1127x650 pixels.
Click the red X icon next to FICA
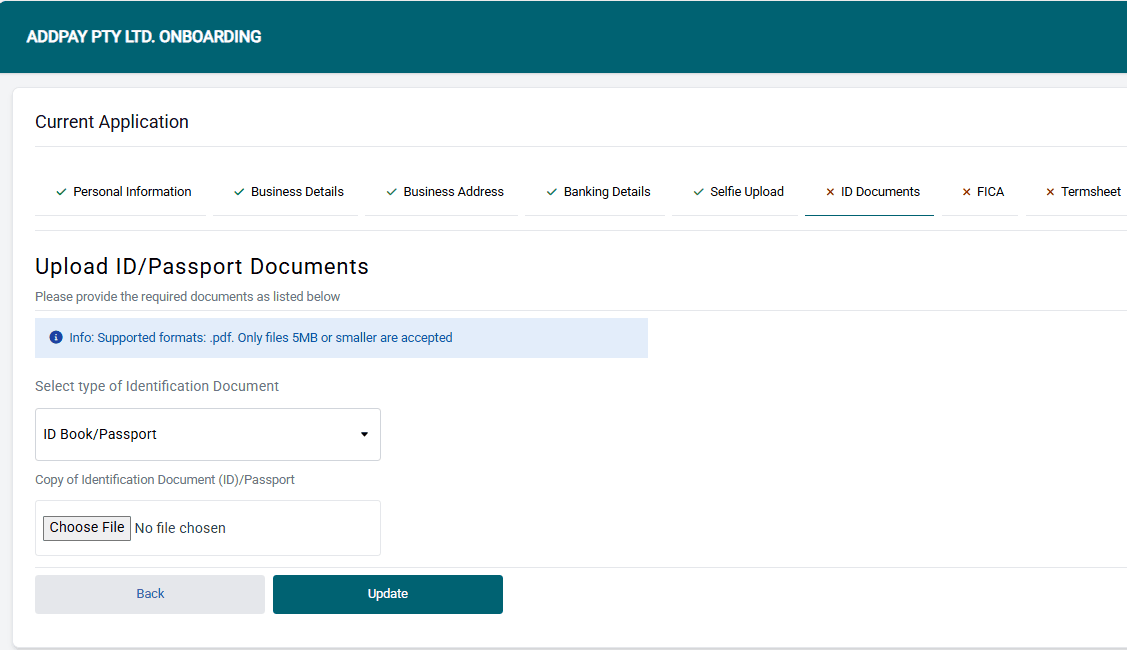coord(966,192)
